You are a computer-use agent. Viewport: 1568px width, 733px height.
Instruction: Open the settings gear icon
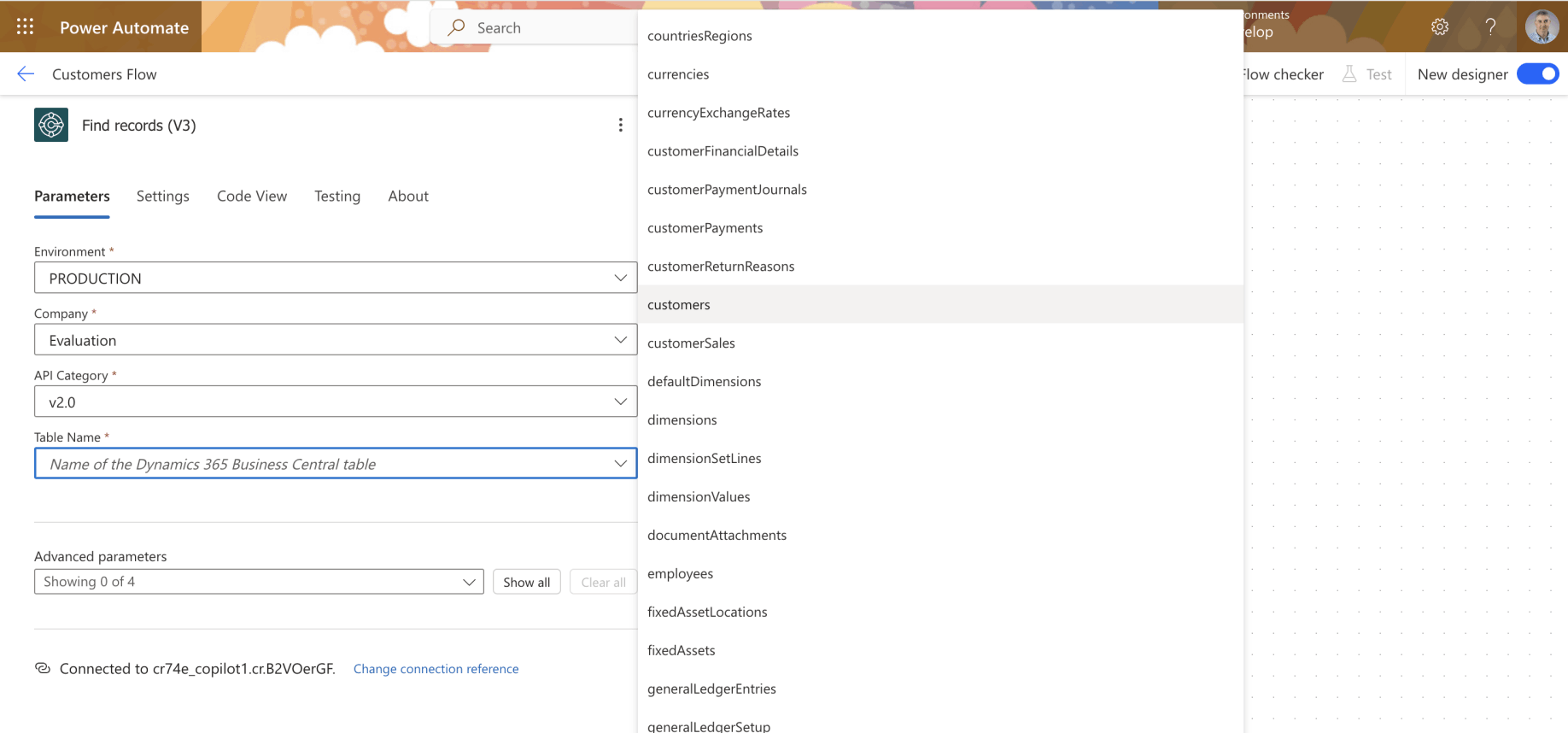click(1440, 27)
